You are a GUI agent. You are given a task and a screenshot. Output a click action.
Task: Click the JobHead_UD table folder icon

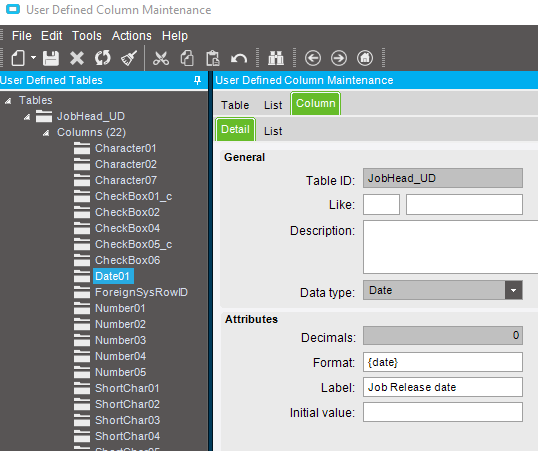pos(44,116)
